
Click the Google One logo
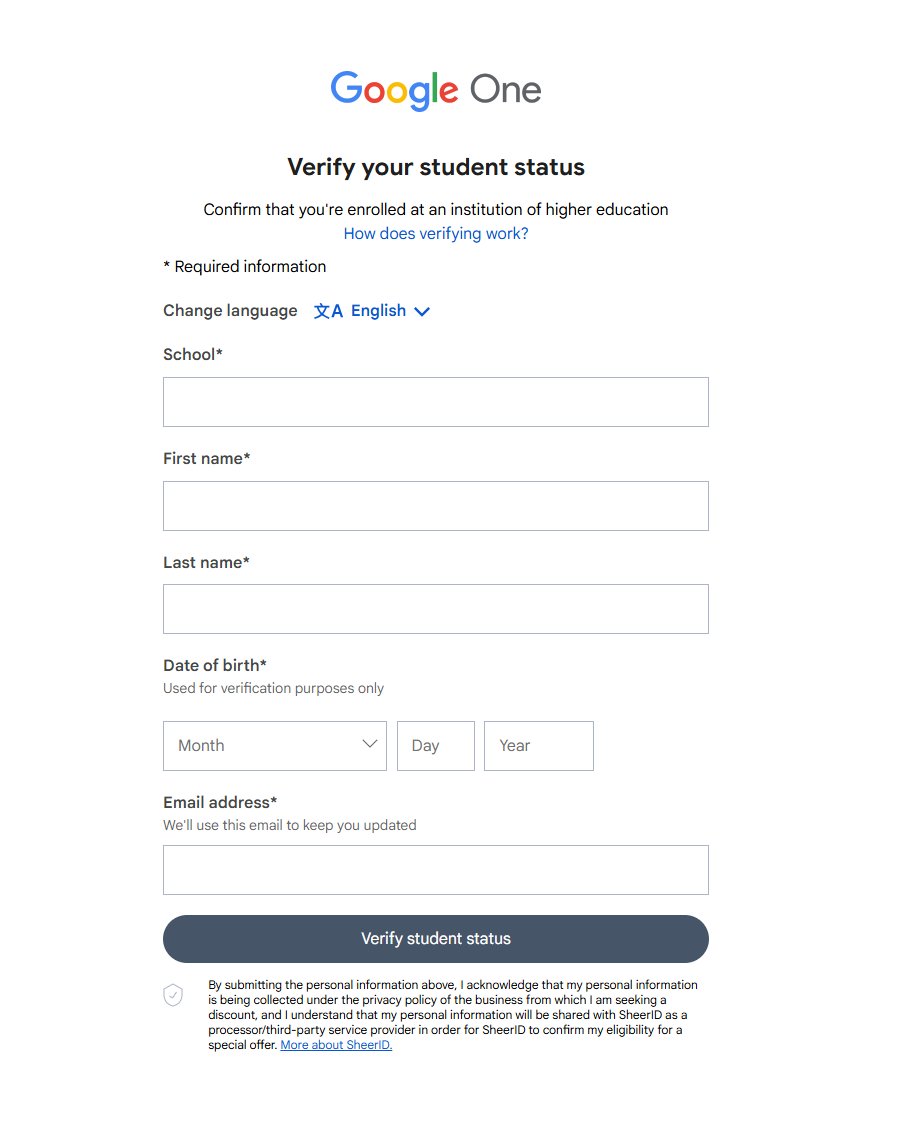436,90
